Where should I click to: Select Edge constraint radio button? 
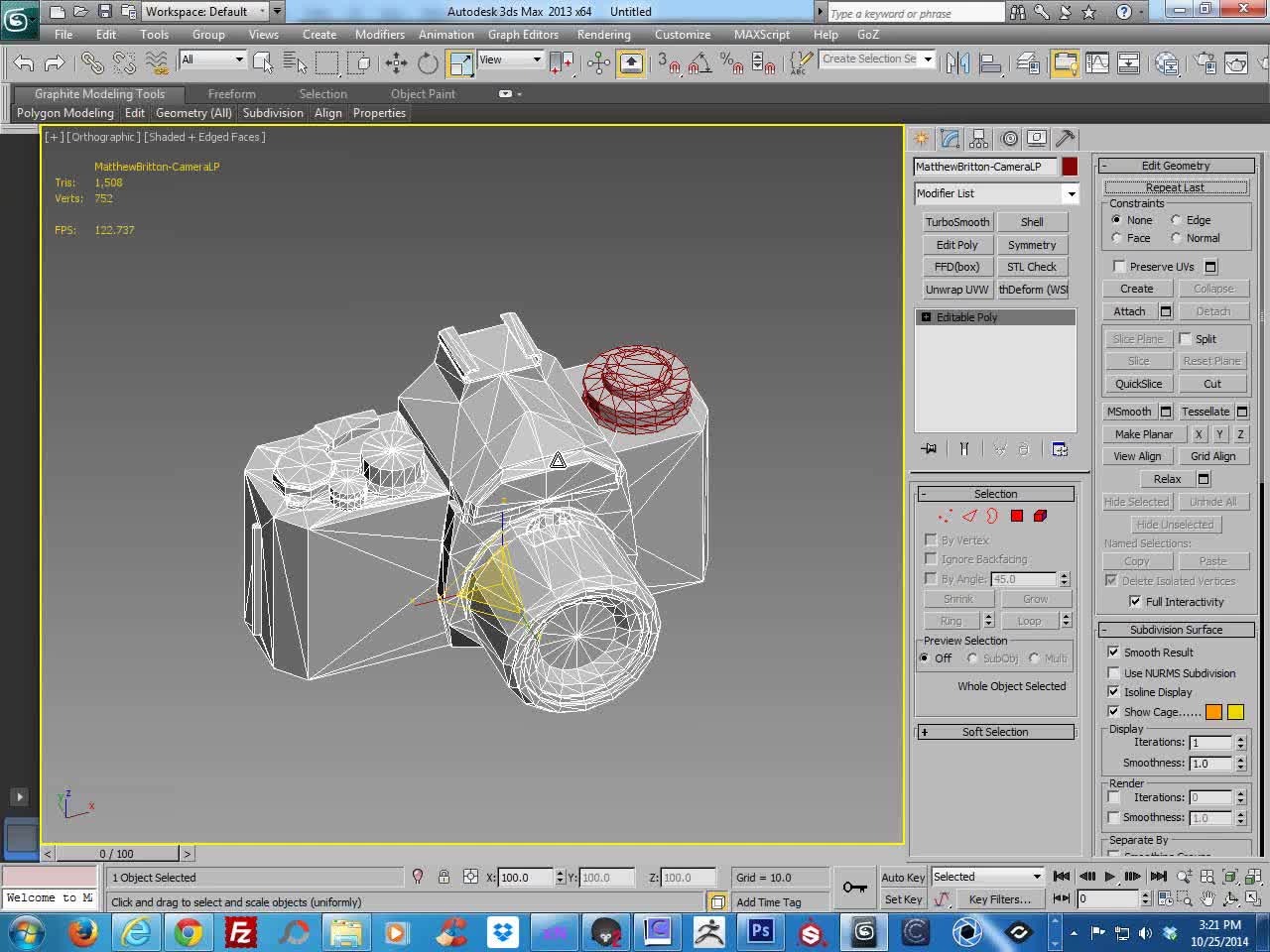pyautogui.click(x=1176, y=220)
